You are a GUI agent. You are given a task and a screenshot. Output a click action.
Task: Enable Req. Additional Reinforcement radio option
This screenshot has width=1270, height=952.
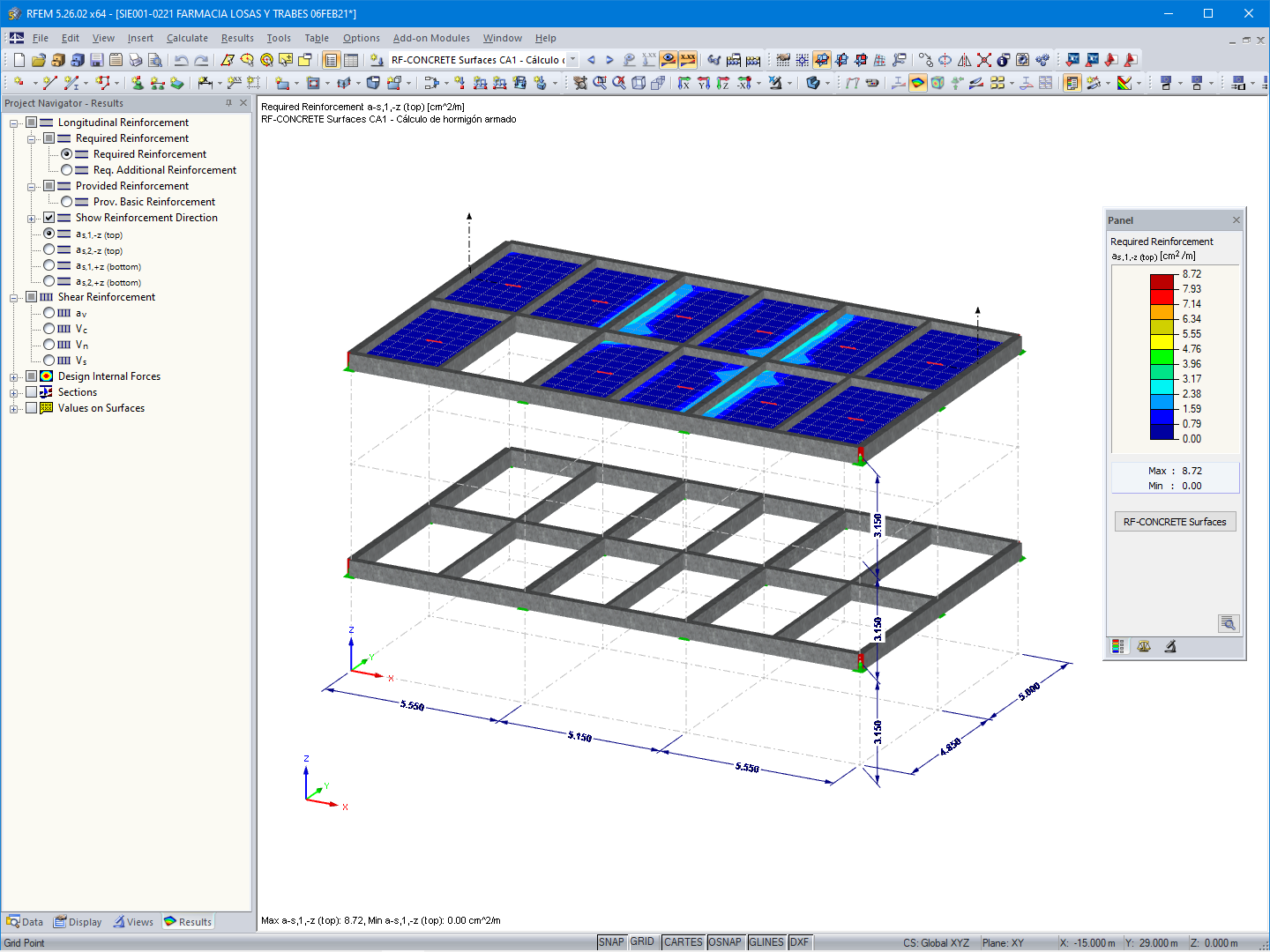pos(66,169)
